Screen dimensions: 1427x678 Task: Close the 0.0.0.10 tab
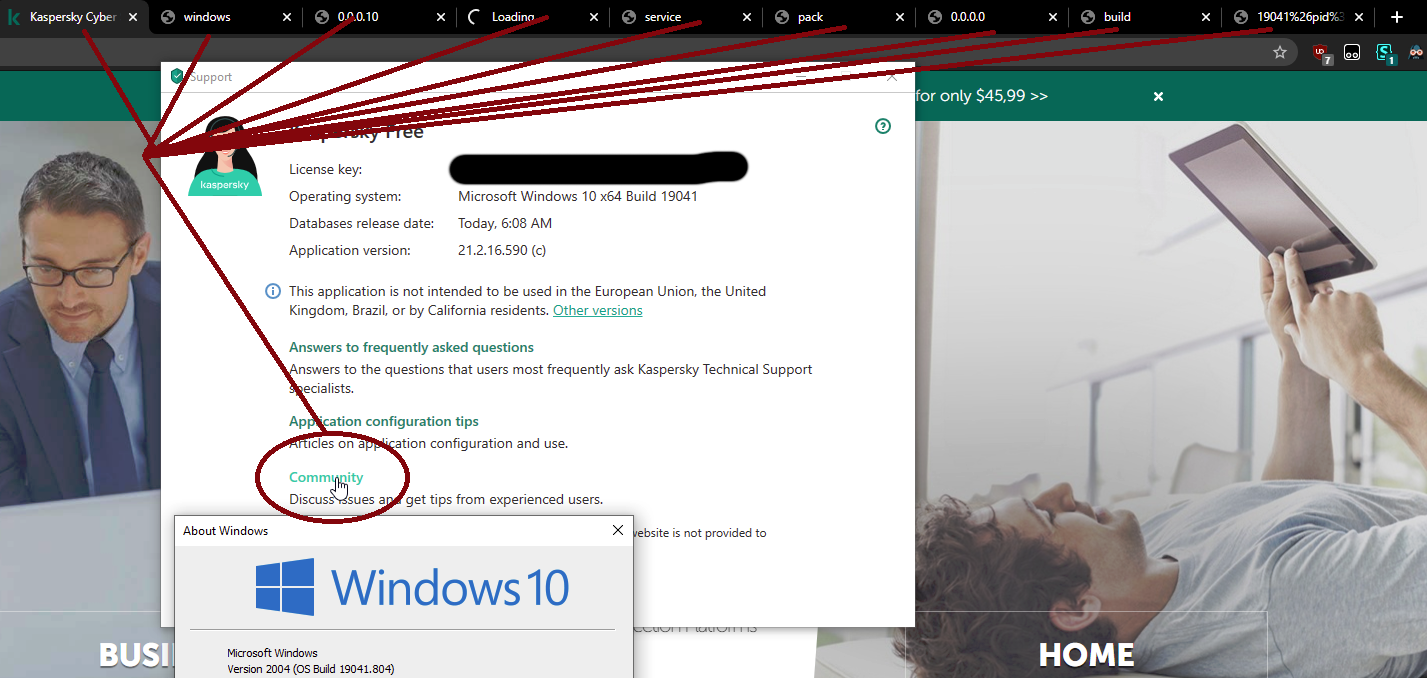(x=440, y=17)
